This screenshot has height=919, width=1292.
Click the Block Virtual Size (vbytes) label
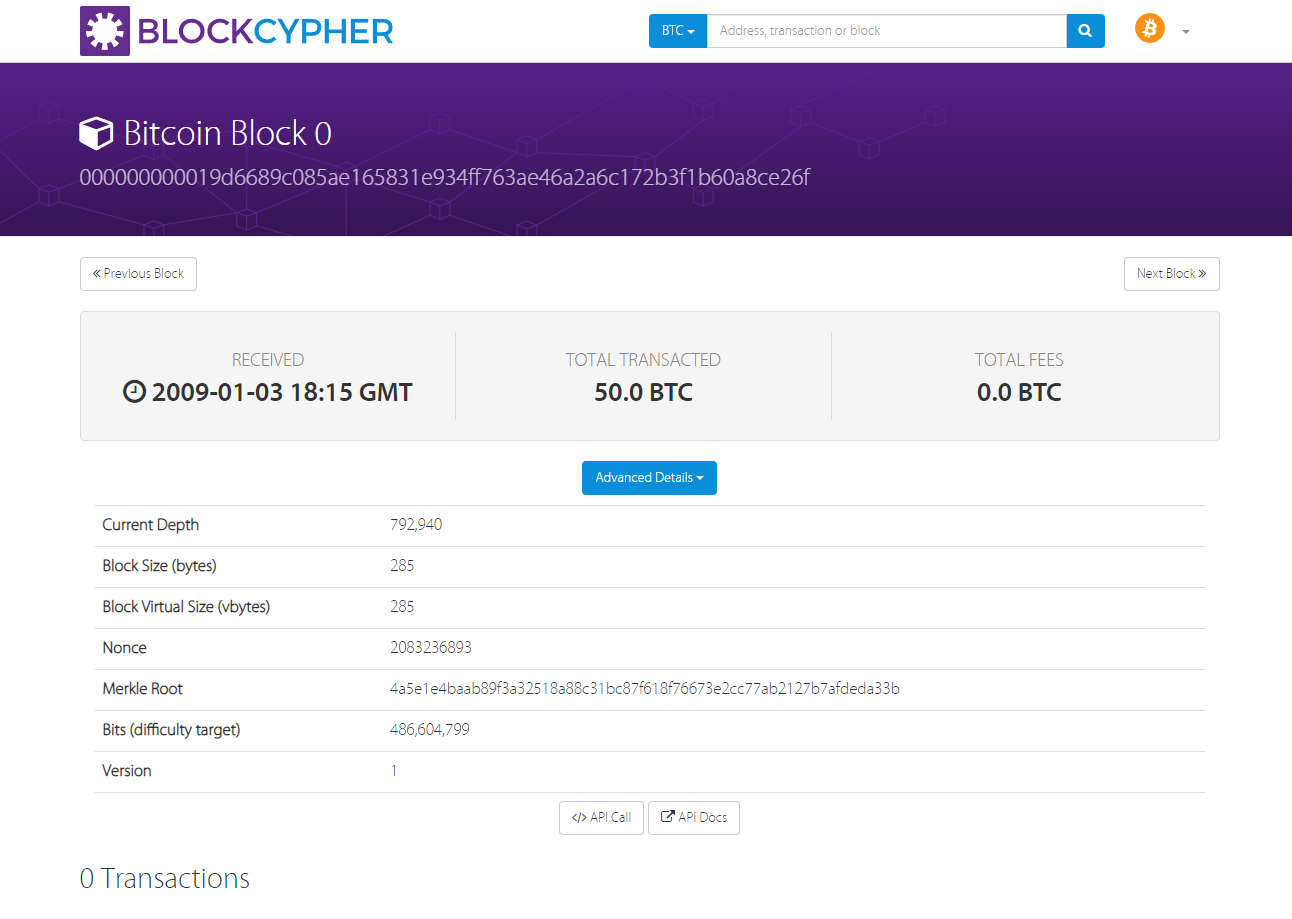tap(186, 607)
